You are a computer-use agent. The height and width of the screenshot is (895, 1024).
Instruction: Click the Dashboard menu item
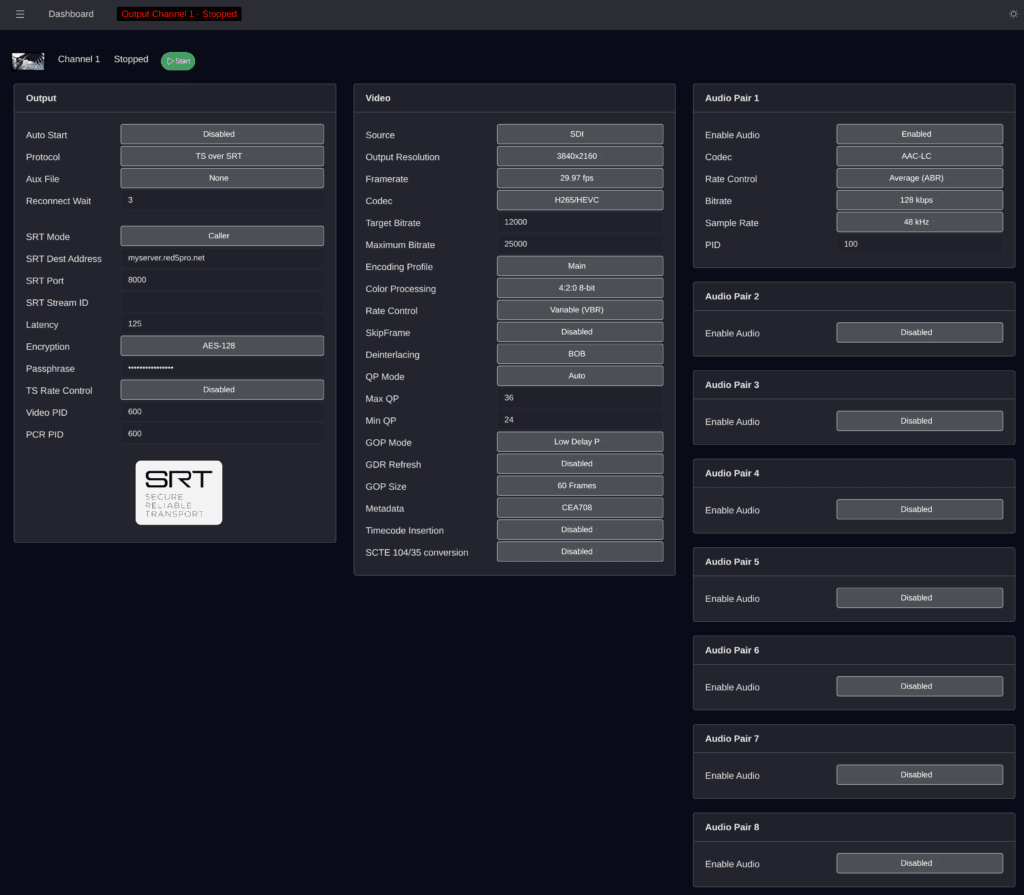70,13
